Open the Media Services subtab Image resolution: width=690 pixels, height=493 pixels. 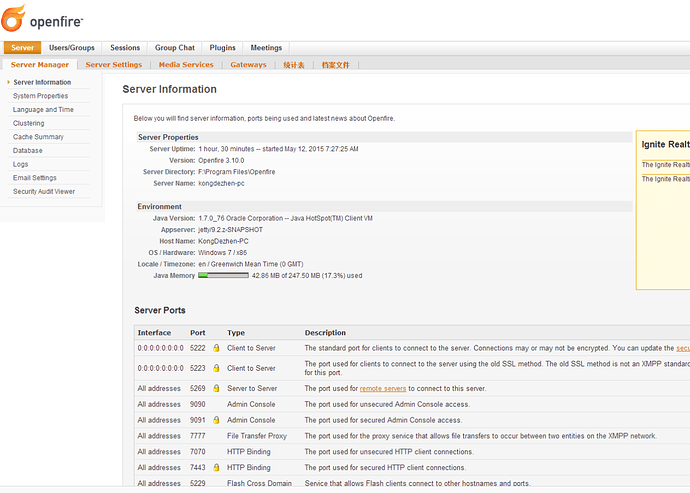[x=186, y=65]
